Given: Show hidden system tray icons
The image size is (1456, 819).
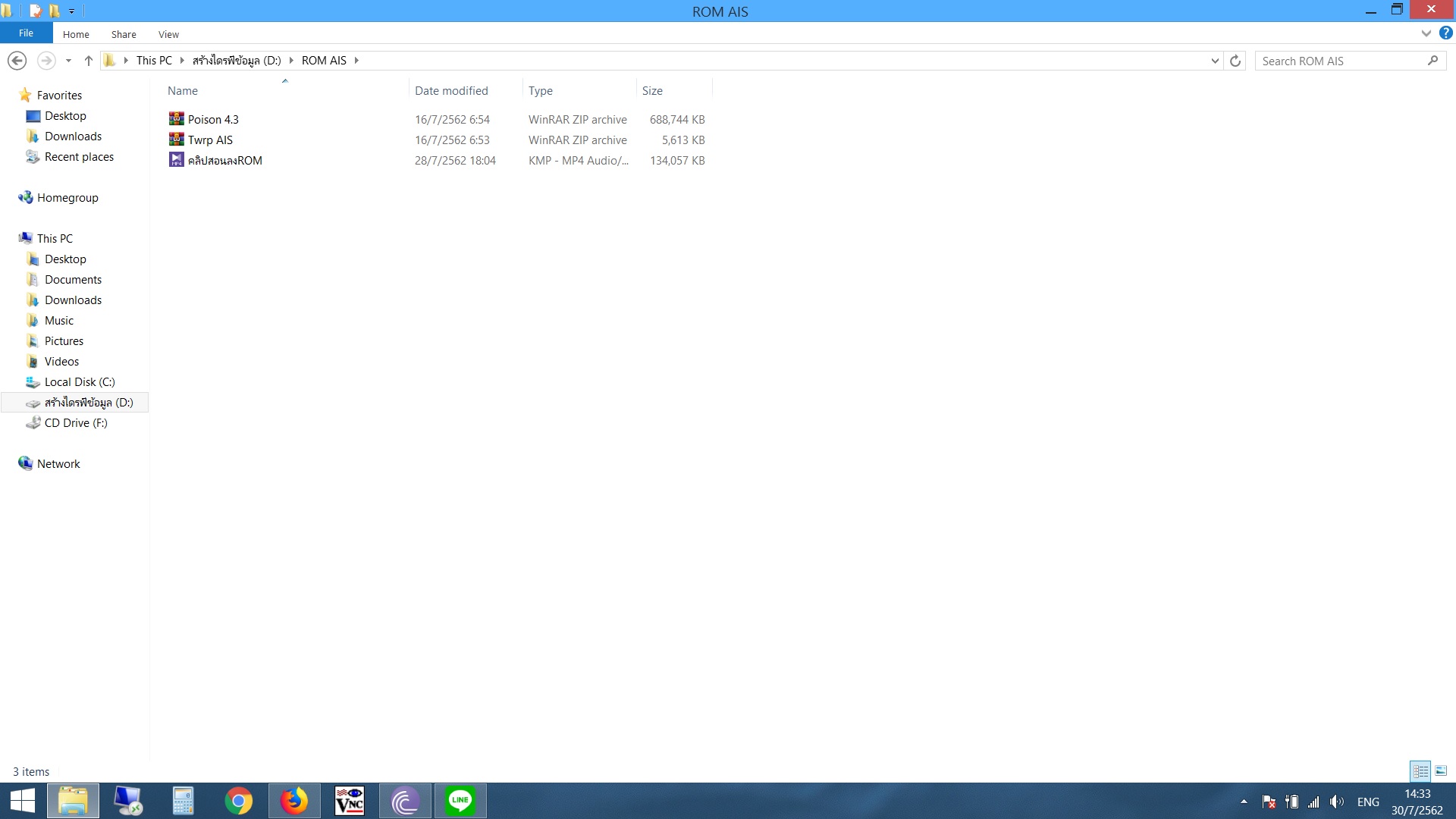Looking at the screenshot, I should point(1244,802).
